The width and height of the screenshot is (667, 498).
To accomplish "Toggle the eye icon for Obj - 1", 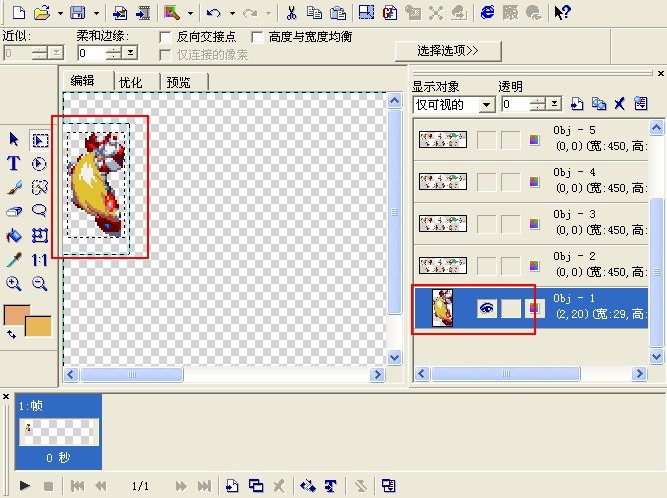I will pyautogui.click(x=487, y=309).
